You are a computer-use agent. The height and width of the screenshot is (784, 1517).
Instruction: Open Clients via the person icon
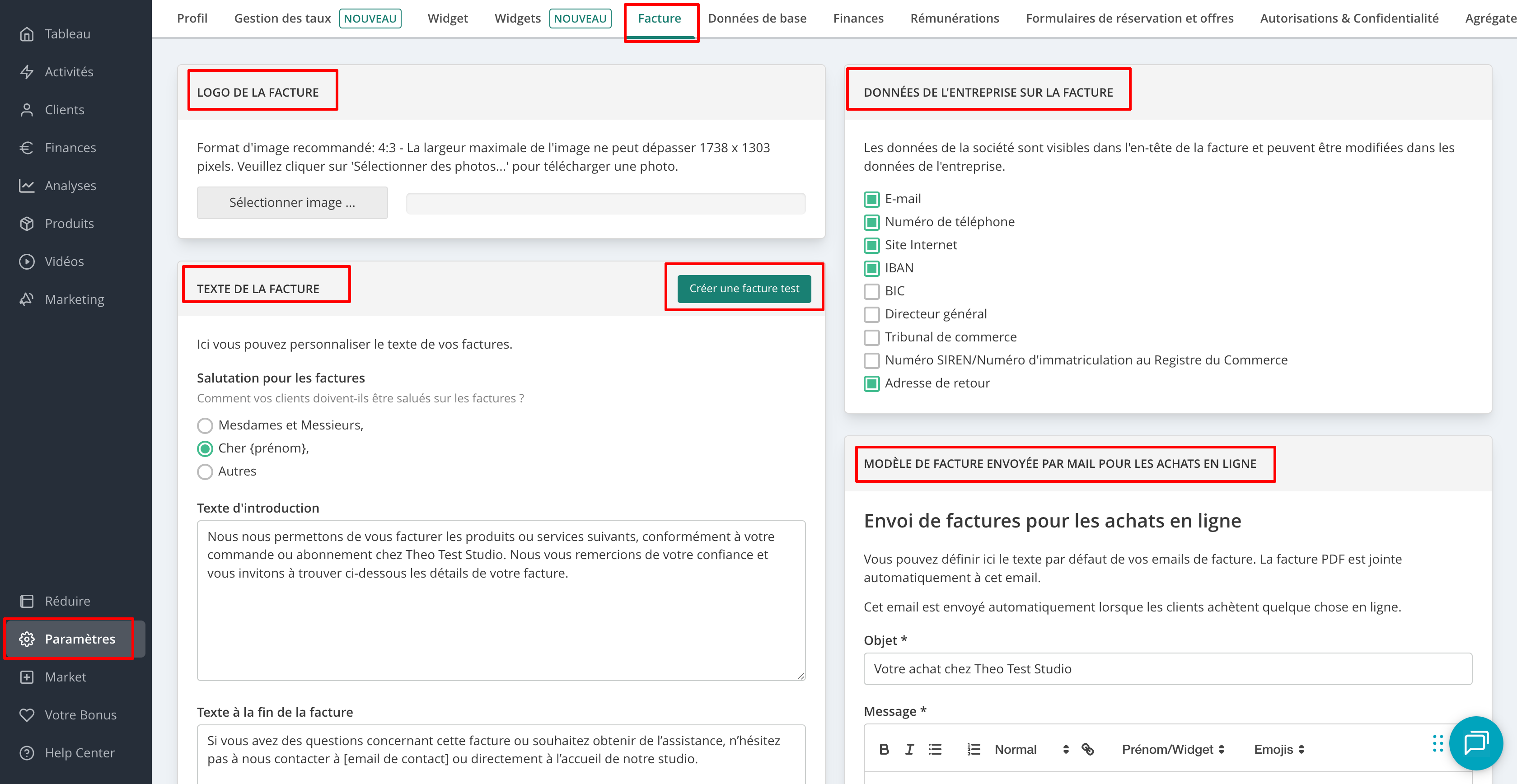(x=27, y=110)
